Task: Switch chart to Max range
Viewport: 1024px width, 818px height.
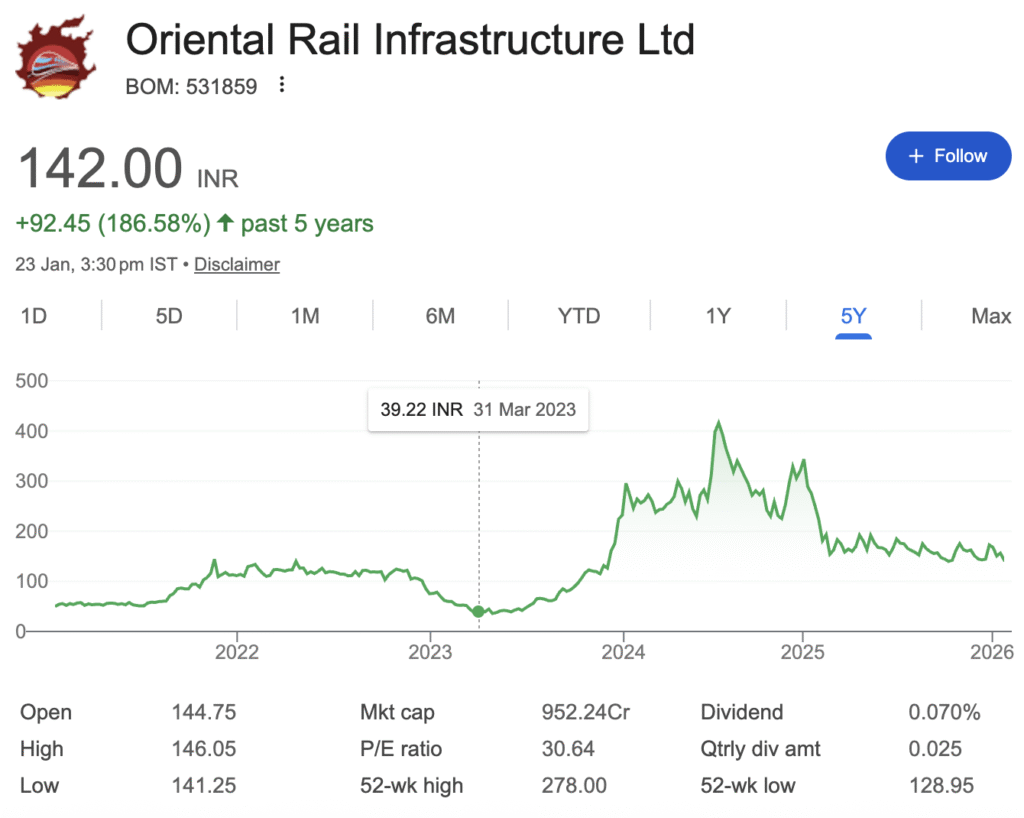Action: point(991,316)
